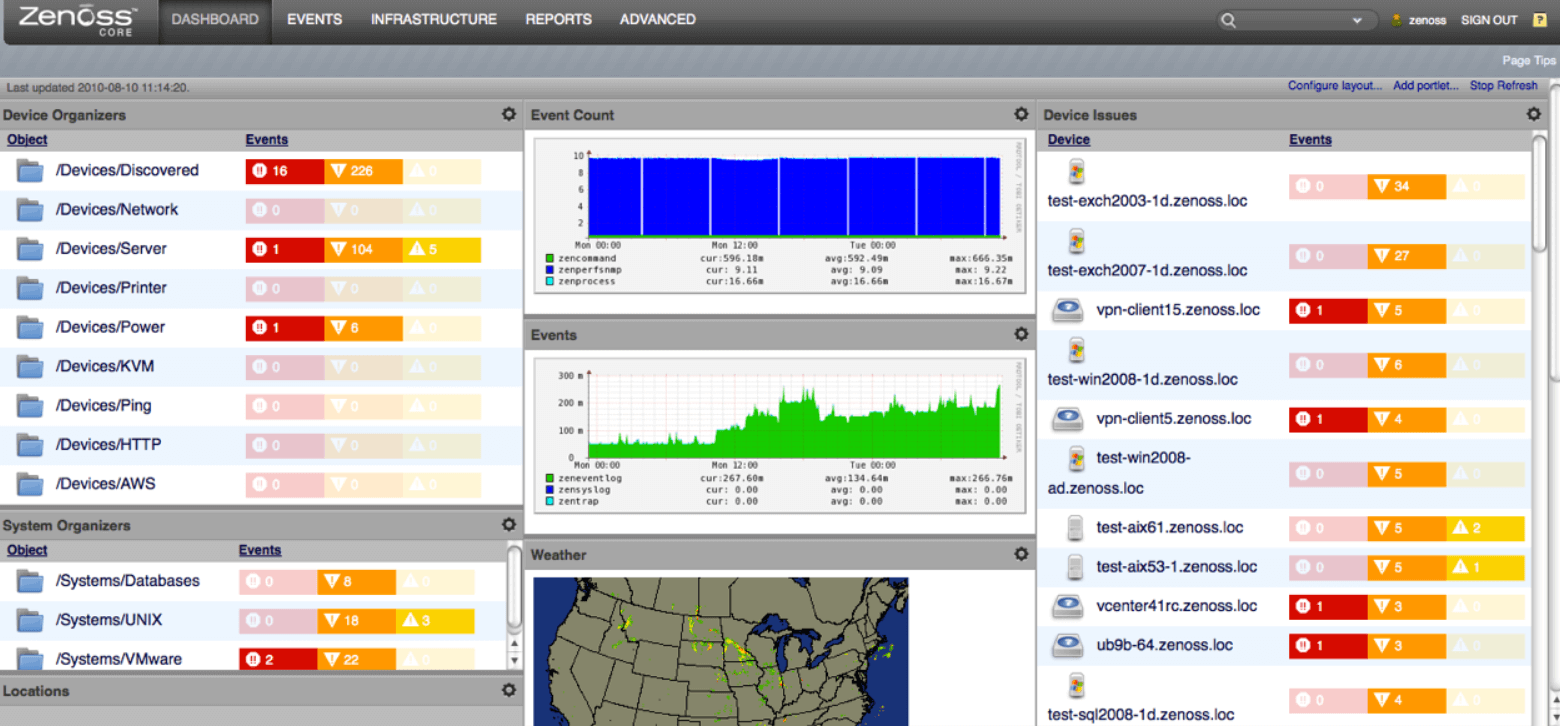Click device icon for vcenter41rc.zenoss.loc
The height and width of the screenshot is (726, 1560).
click(1068, 606)
